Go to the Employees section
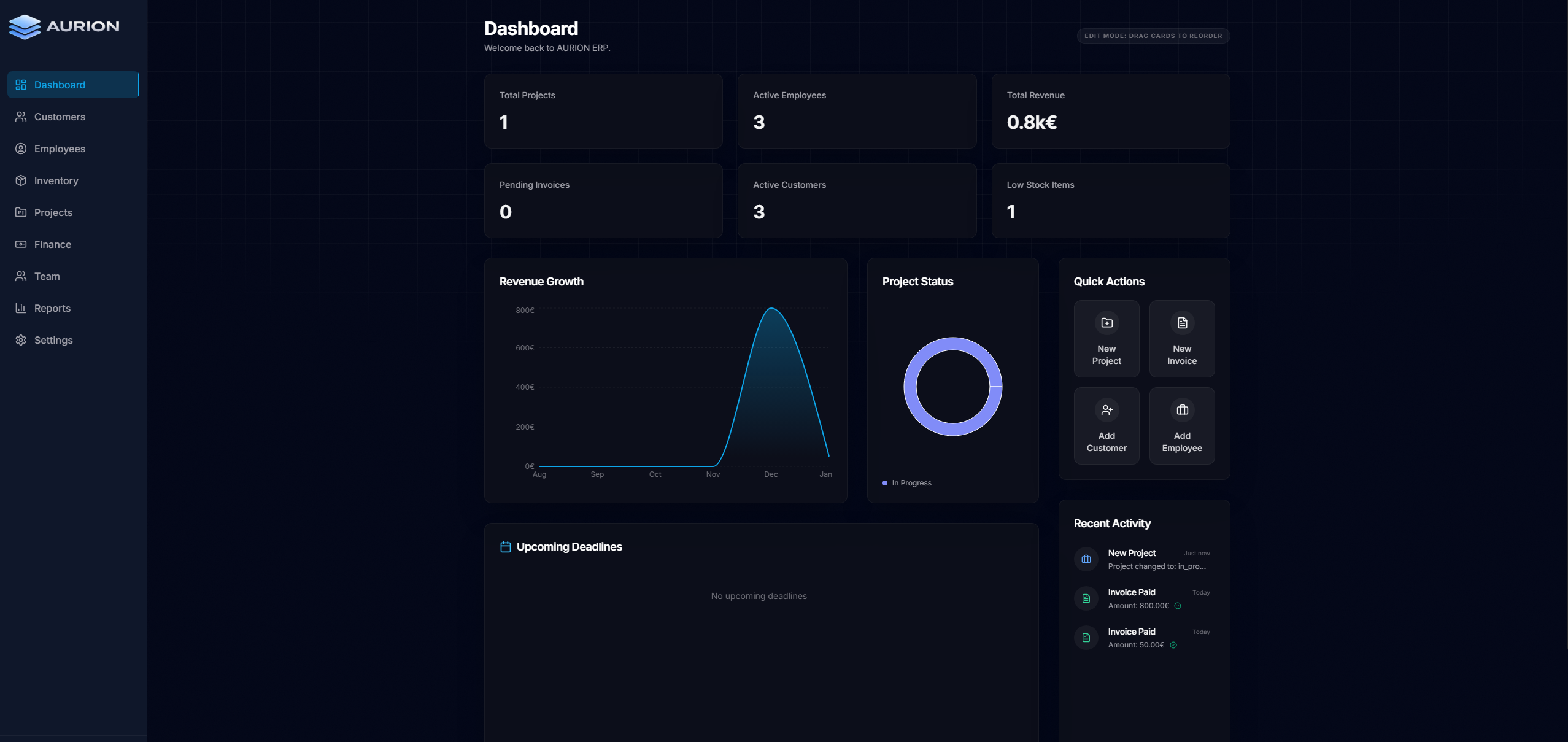Screen dimensions: 1568x742 coord(60,149)
